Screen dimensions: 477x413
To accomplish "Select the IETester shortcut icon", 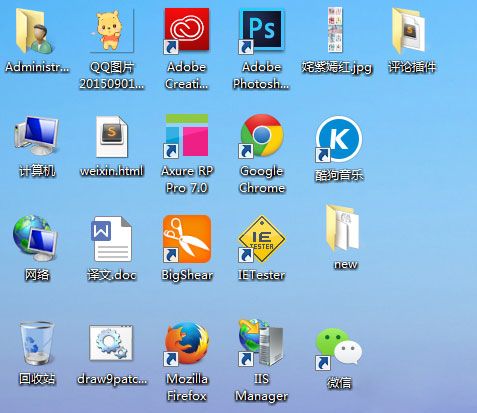I will coord(262,239).
